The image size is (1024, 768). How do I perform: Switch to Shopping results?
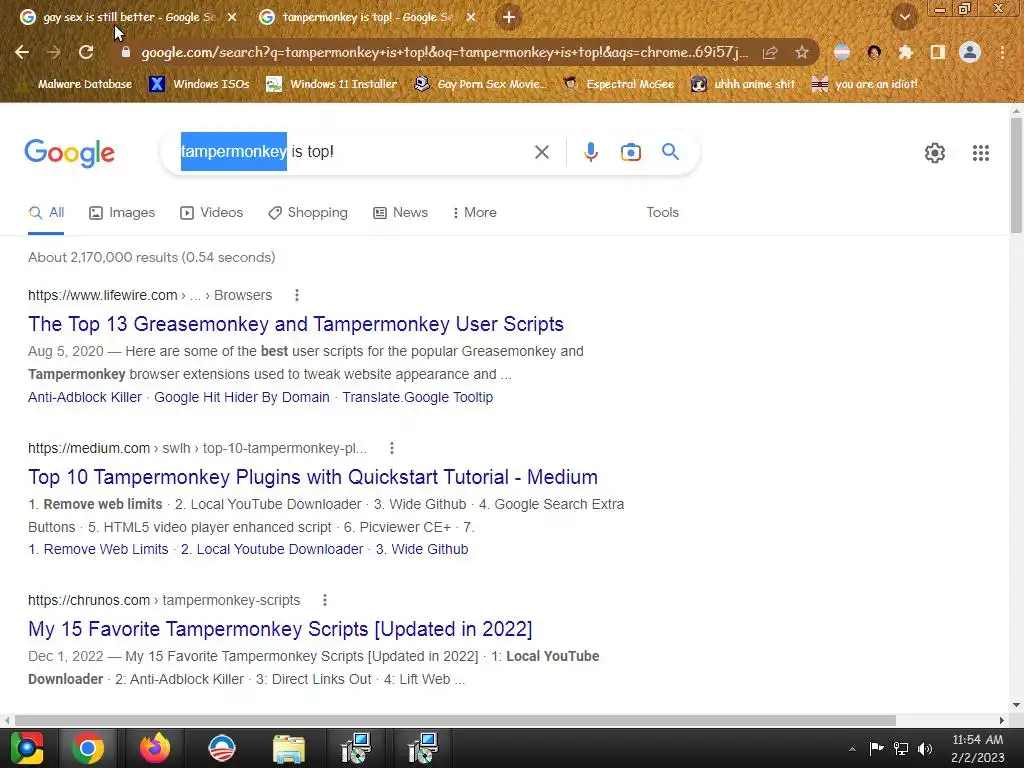308,212
